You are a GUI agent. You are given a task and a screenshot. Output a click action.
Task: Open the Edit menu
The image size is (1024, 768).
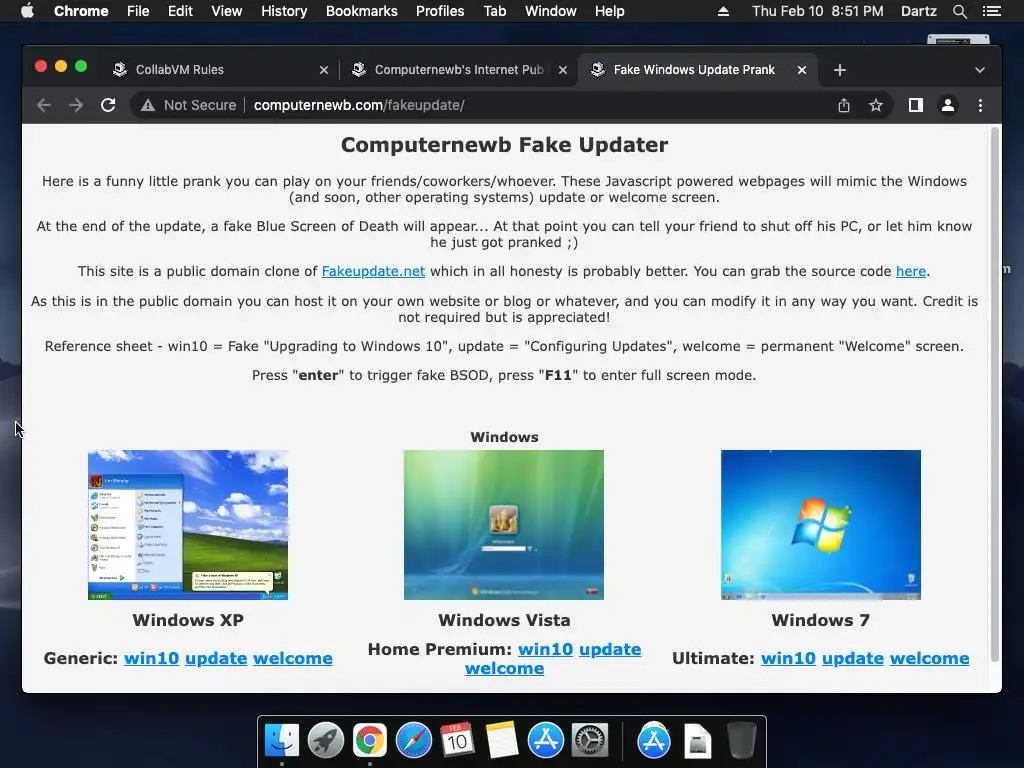point(180,11)
